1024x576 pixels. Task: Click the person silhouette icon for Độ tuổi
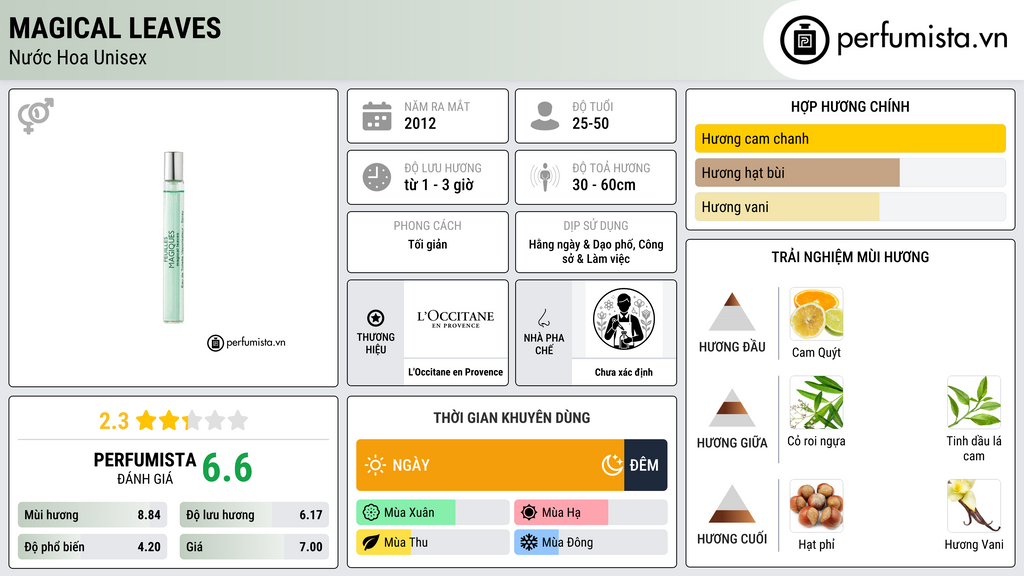pos(545,116)
